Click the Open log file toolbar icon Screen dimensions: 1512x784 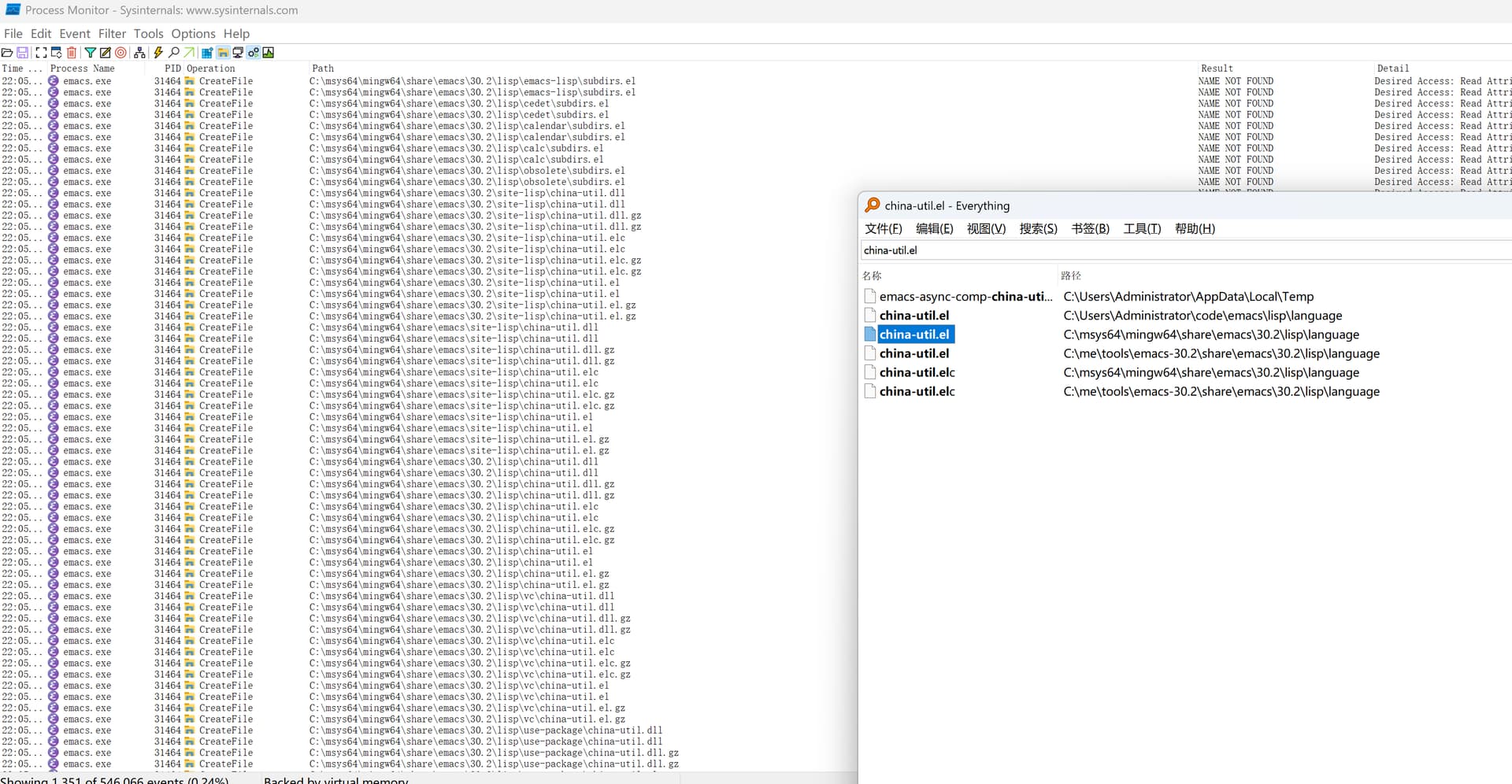pos(7,53)
